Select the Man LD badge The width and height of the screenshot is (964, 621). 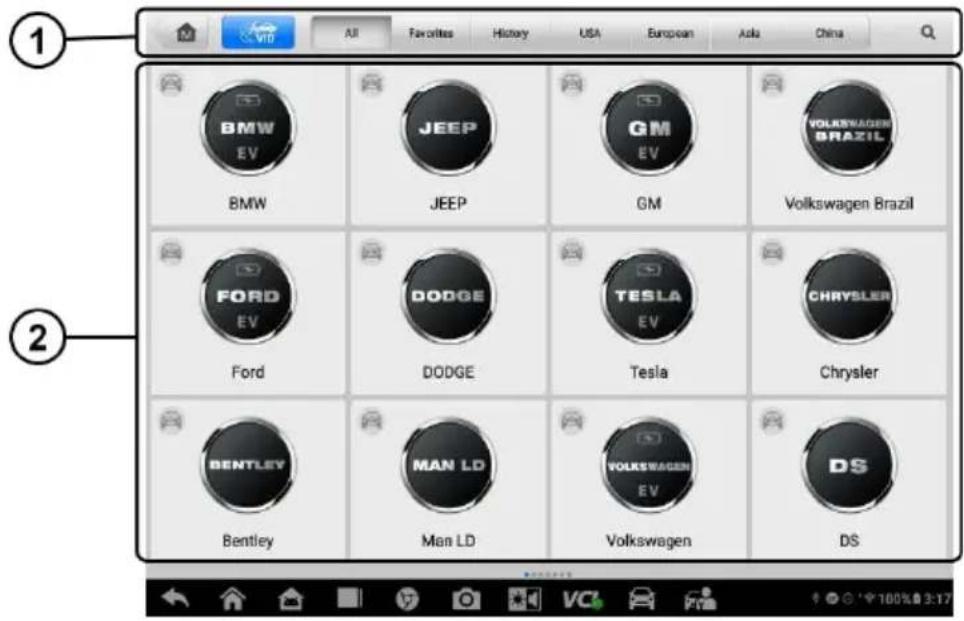click(x=448, y=465)
